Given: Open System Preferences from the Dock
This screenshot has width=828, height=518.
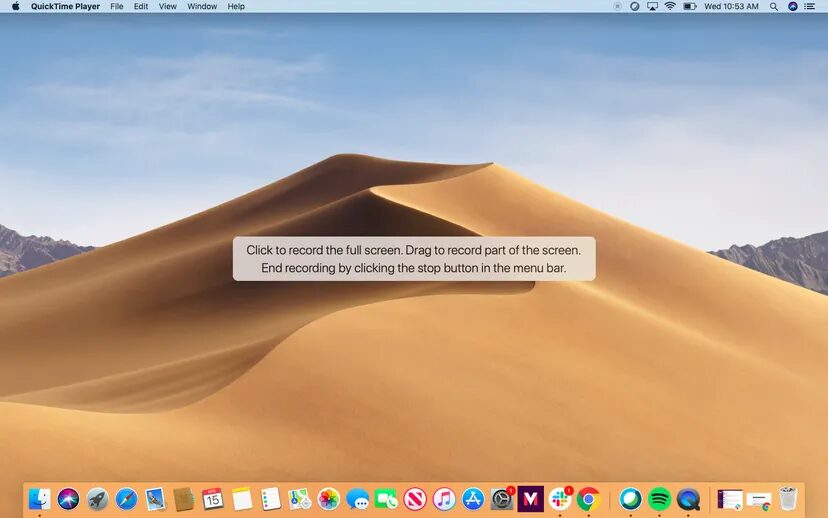Looking at the screenshot, I should (x=502, y=498).
